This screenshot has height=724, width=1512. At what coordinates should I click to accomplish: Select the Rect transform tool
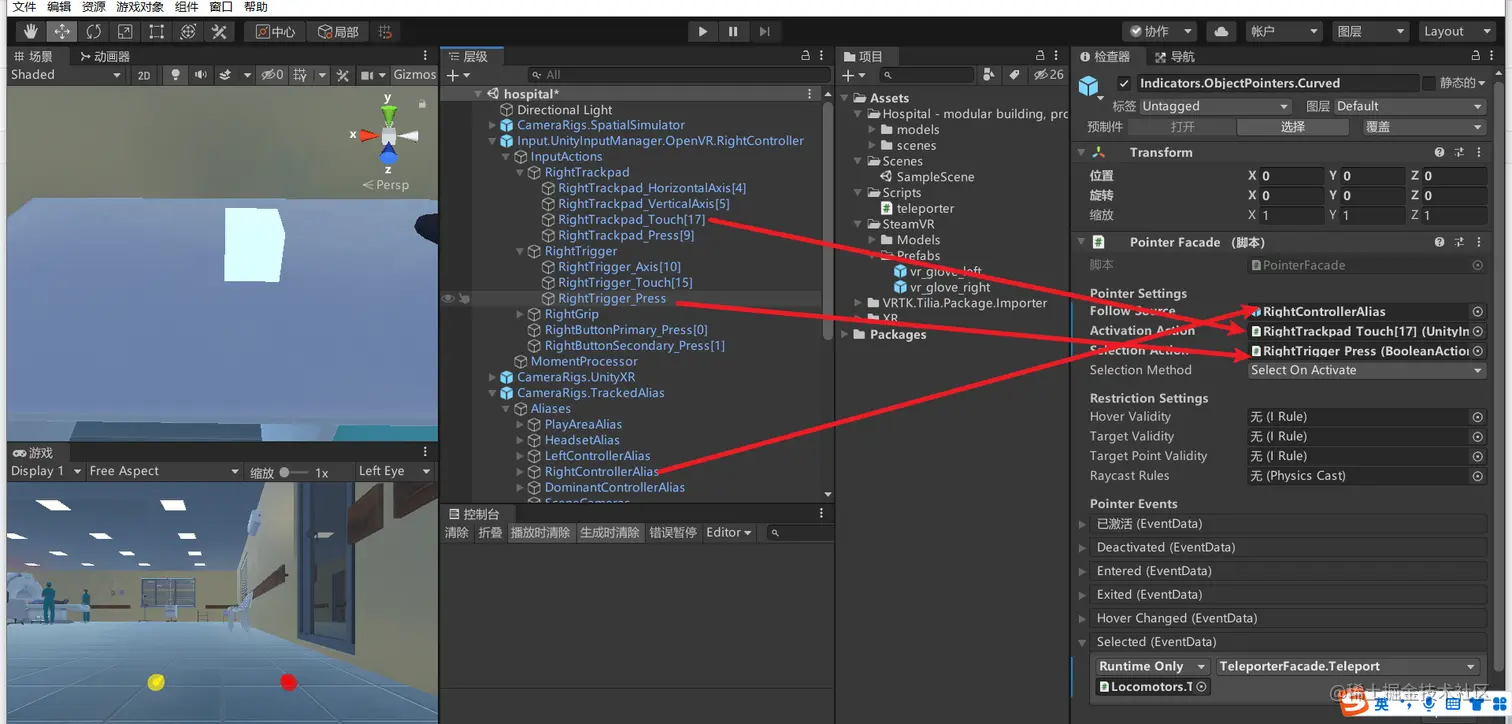tap(155, 31)
